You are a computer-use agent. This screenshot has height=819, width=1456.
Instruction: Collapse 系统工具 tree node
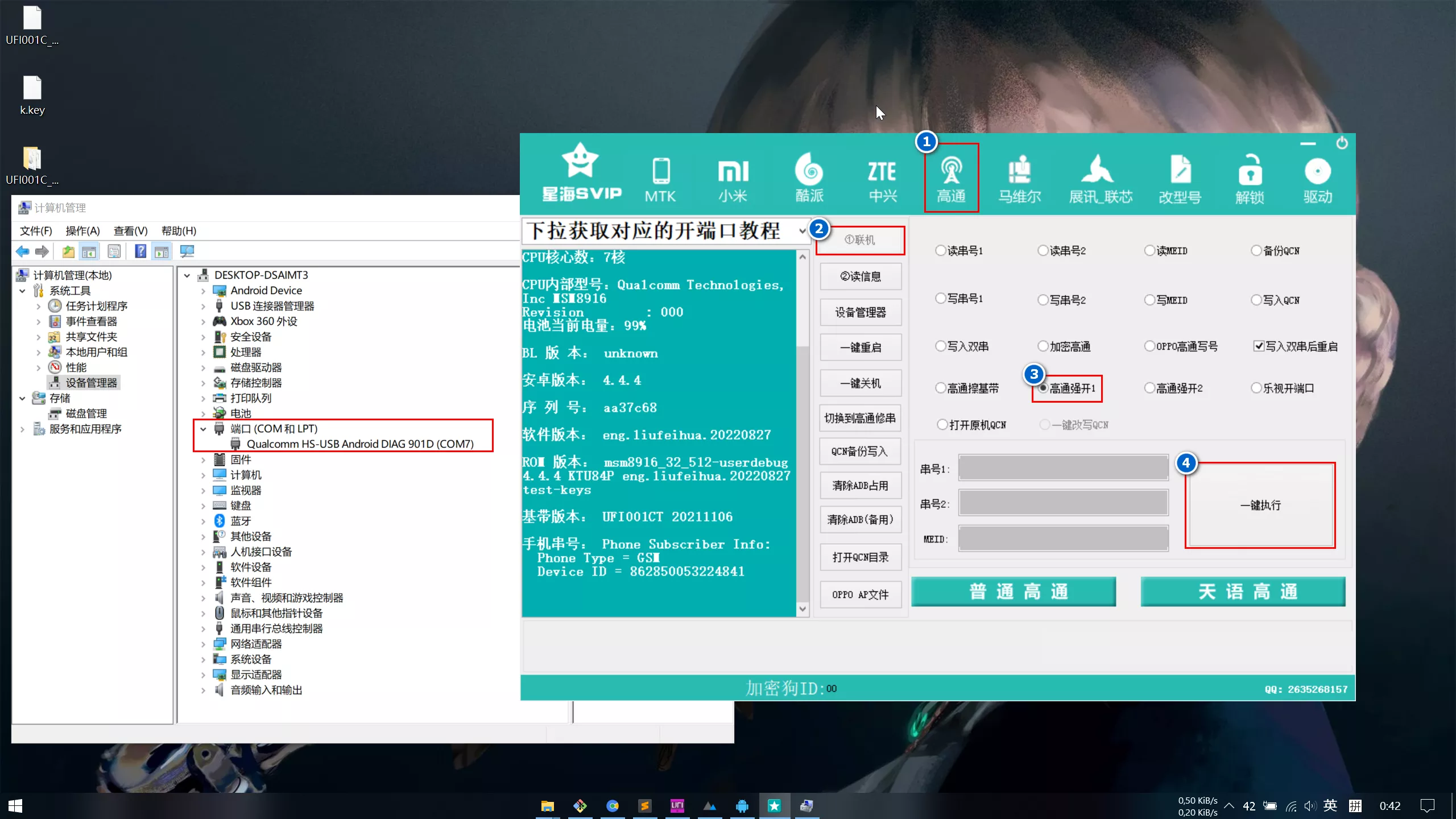tap(22, 291)
